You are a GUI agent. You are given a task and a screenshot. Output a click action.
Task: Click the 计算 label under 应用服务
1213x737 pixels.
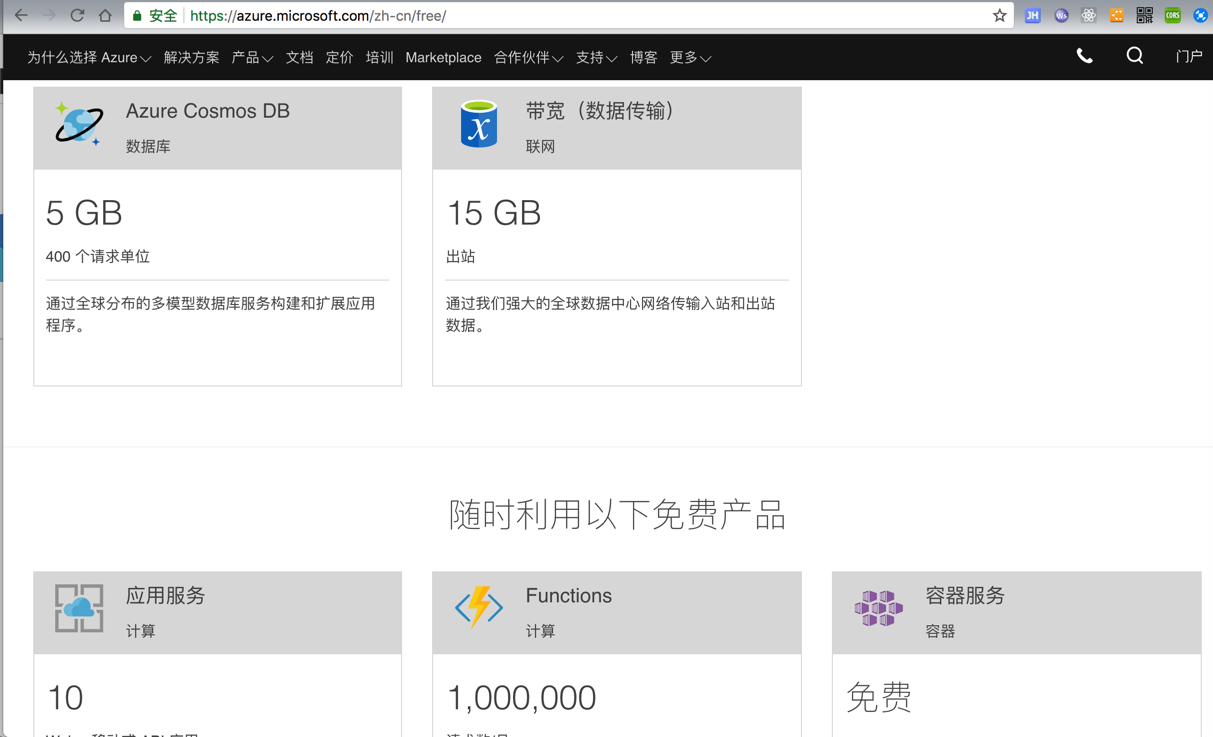tap(140, 631)
